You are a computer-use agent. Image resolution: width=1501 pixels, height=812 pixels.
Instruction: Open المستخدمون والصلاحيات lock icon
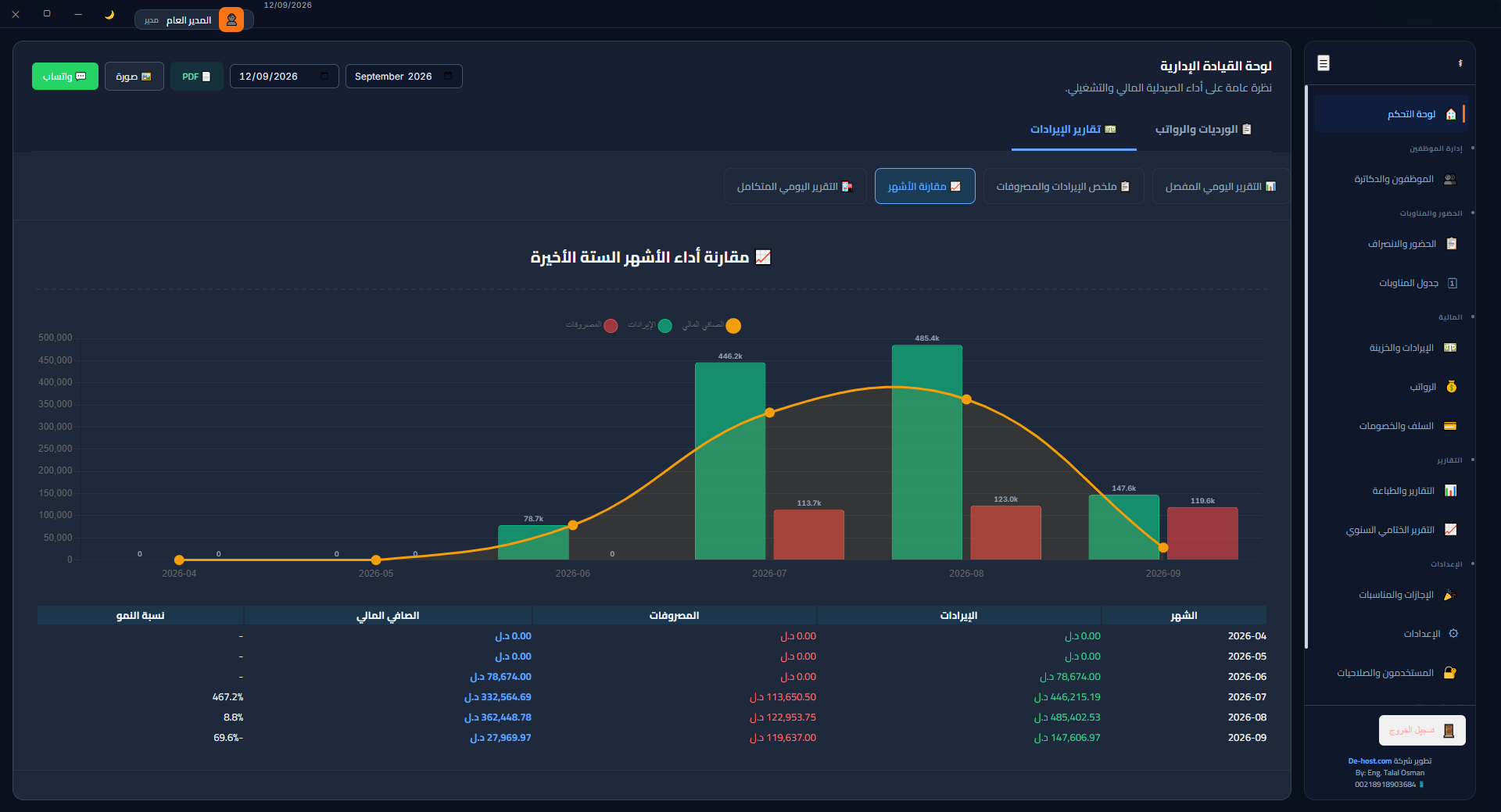coord(1450,673)
